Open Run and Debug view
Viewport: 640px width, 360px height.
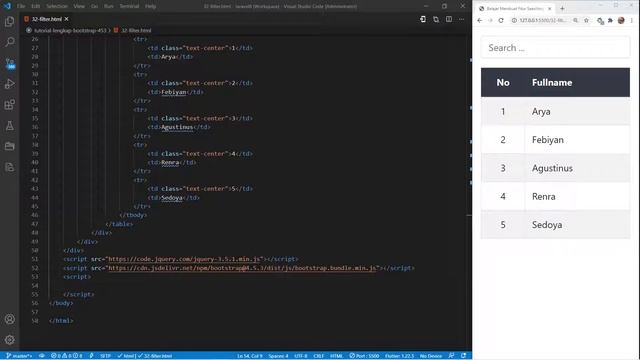click(9, 84)
